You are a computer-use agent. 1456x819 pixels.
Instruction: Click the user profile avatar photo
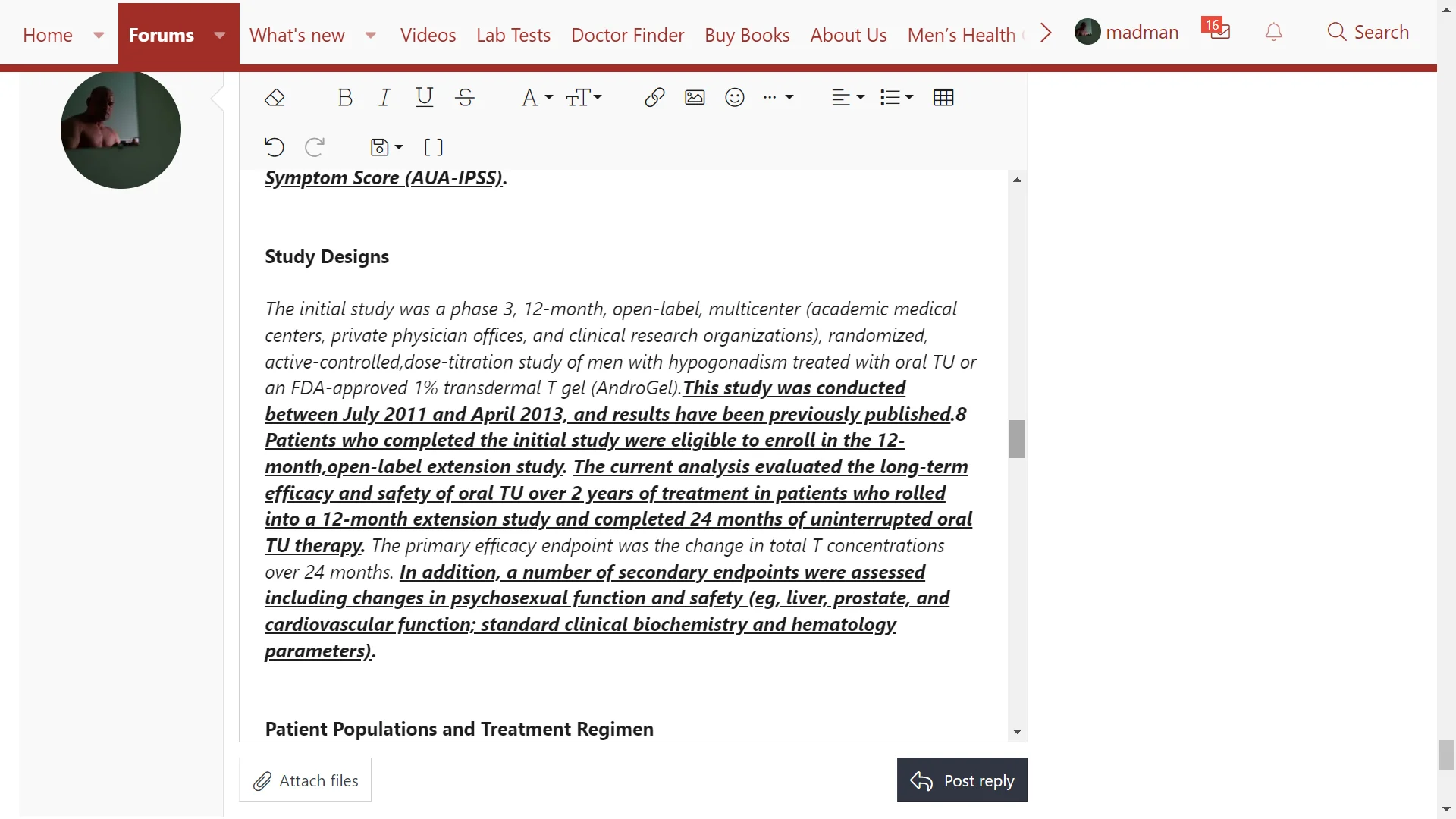121,129
